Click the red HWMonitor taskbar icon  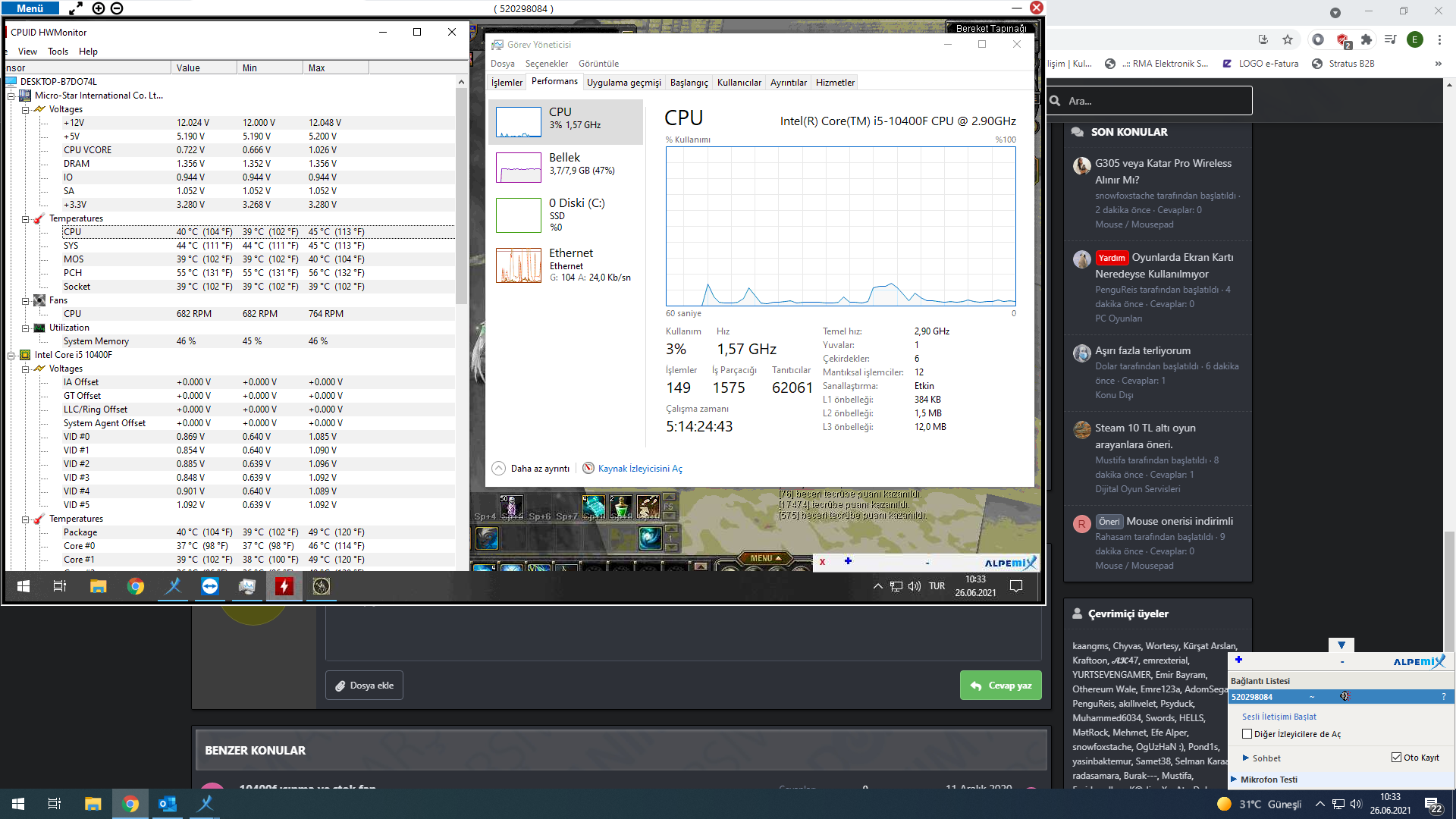284,586
